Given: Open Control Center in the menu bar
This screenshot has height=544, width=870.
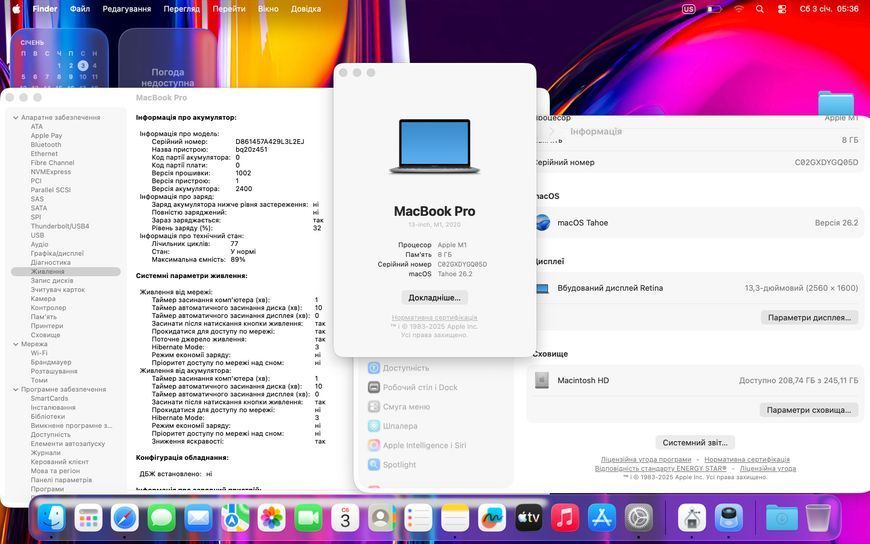Looking at the screenshot, I should tap(782, 9).
